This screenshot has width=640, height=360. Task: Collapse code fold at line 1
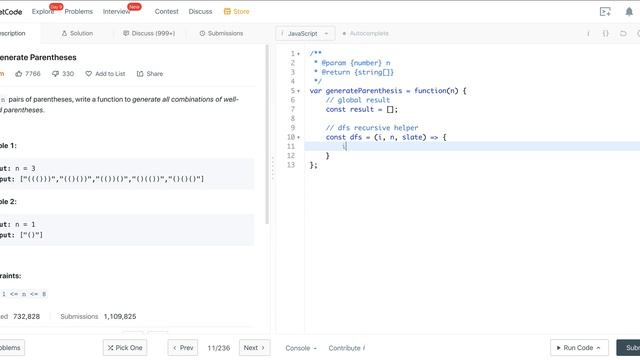(298, 54)
